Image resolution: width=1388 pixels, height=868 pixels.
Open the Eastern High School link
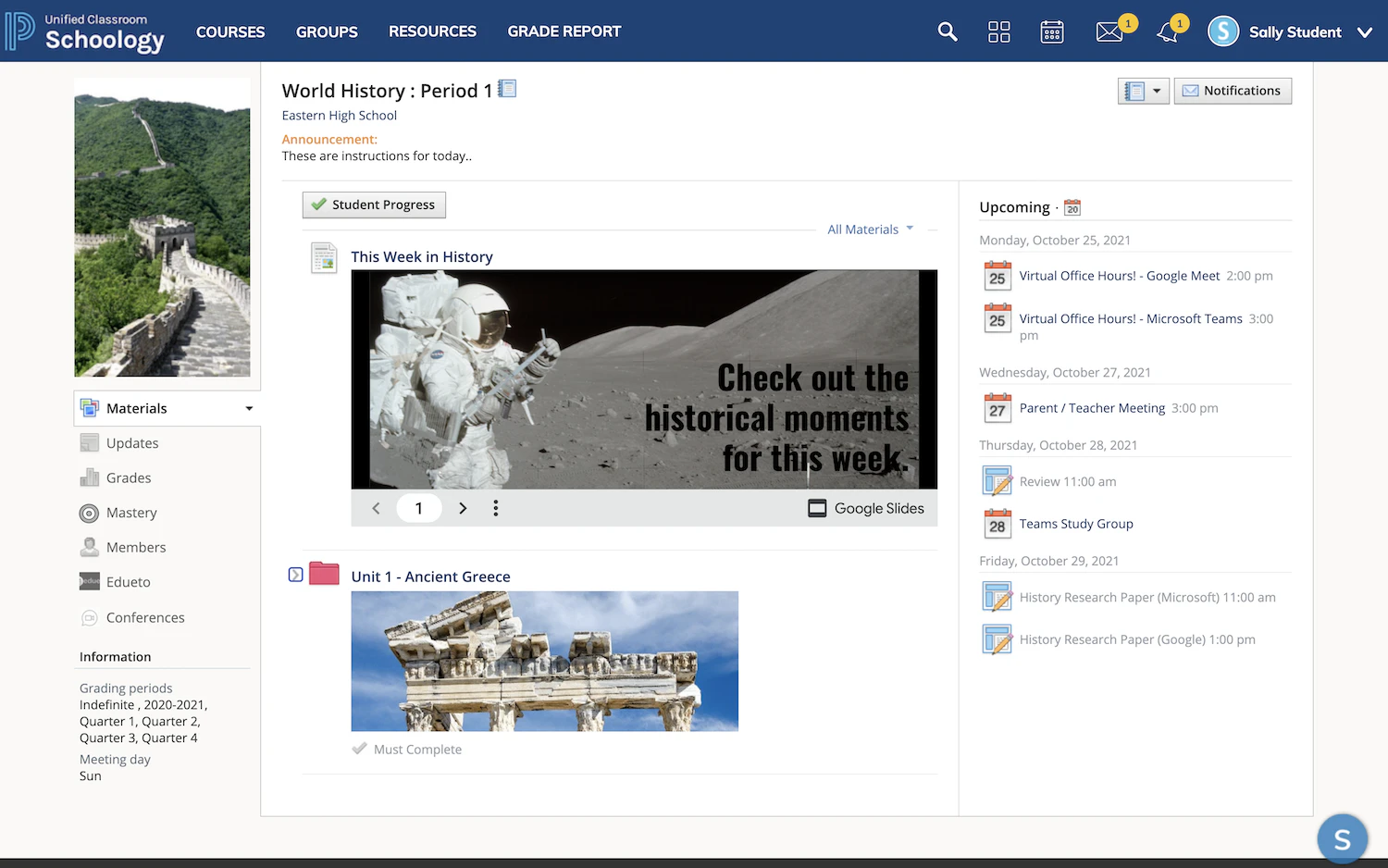(x=339, y=115)
